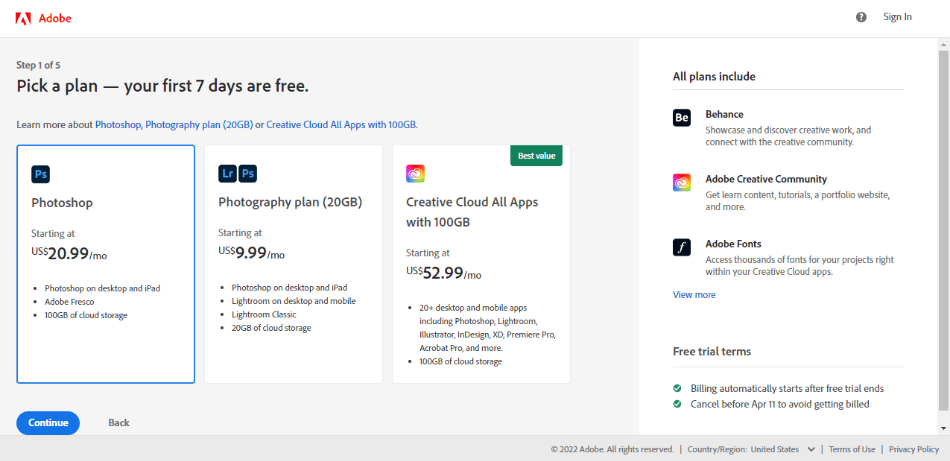Open the Creative Cloud All Apps with 100GB link
The height and width of the screenshot is (461, 950).
(x=341, y=125)
